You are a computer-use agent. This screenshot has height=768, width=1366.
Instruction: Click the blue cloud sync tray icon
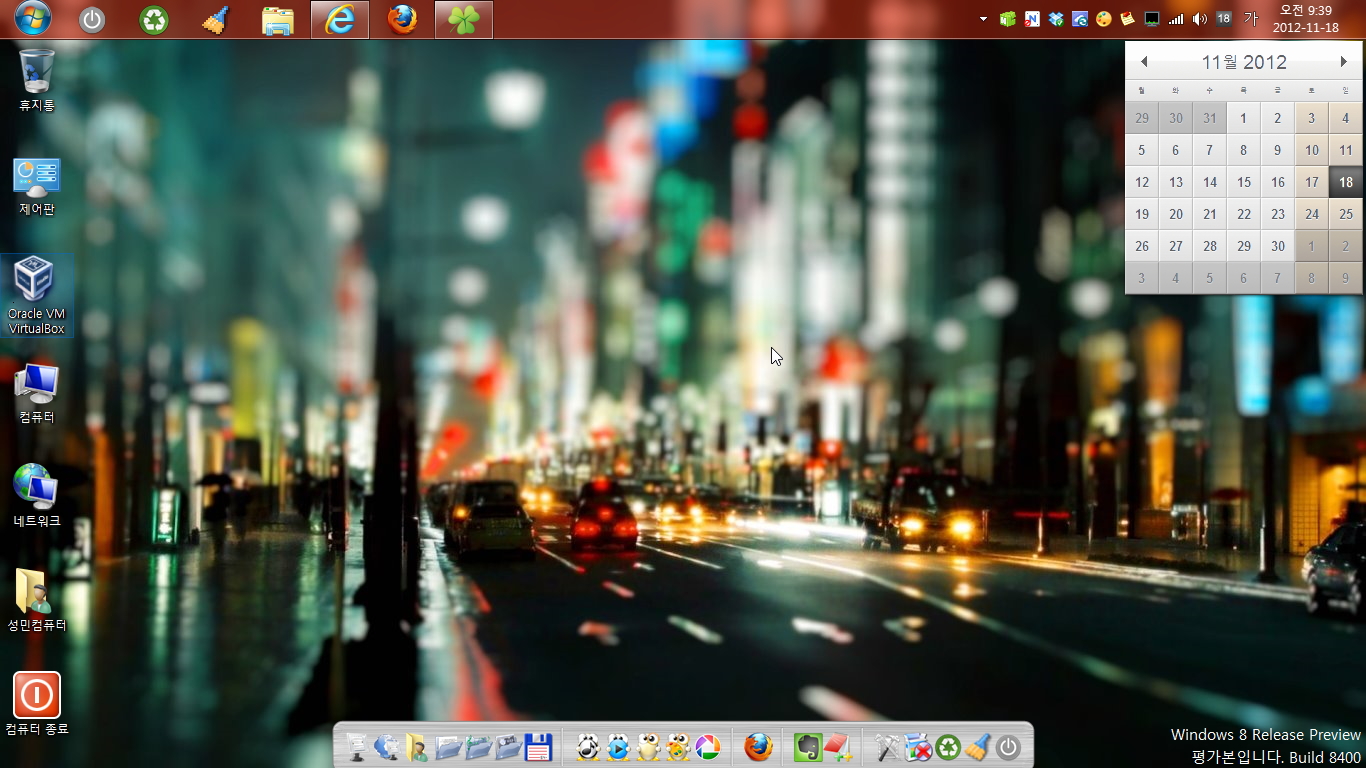click(x=1080, y=19)
